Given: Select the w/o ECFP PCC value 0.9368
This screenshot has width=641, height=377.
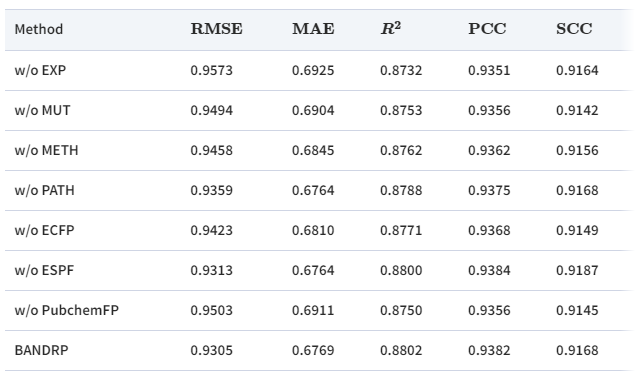Looking at the screenshot, I should 489,231.
